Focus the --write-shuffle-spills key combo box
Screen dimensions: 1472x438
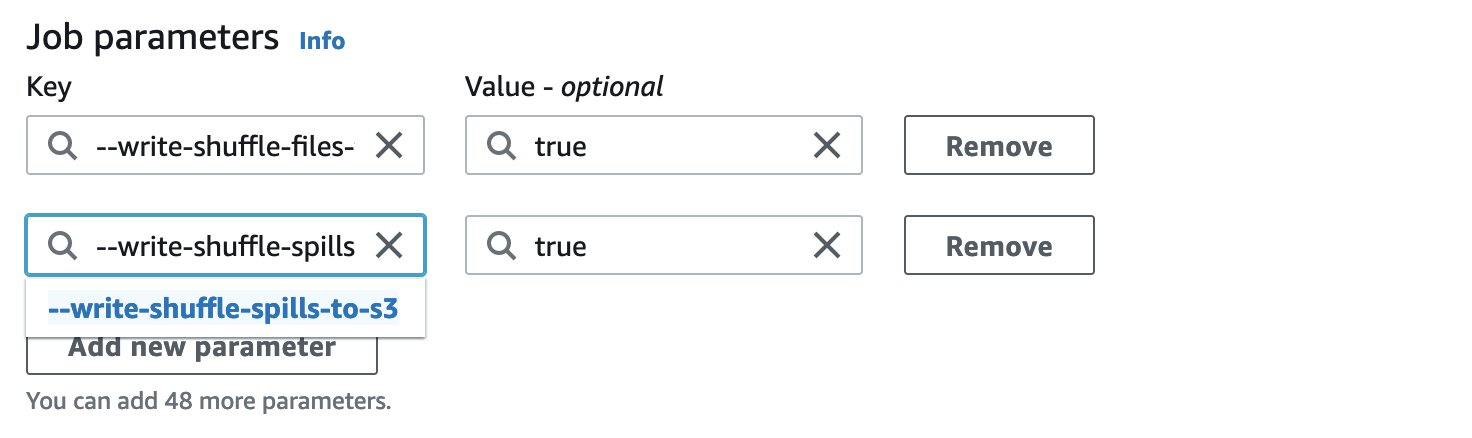226,246
